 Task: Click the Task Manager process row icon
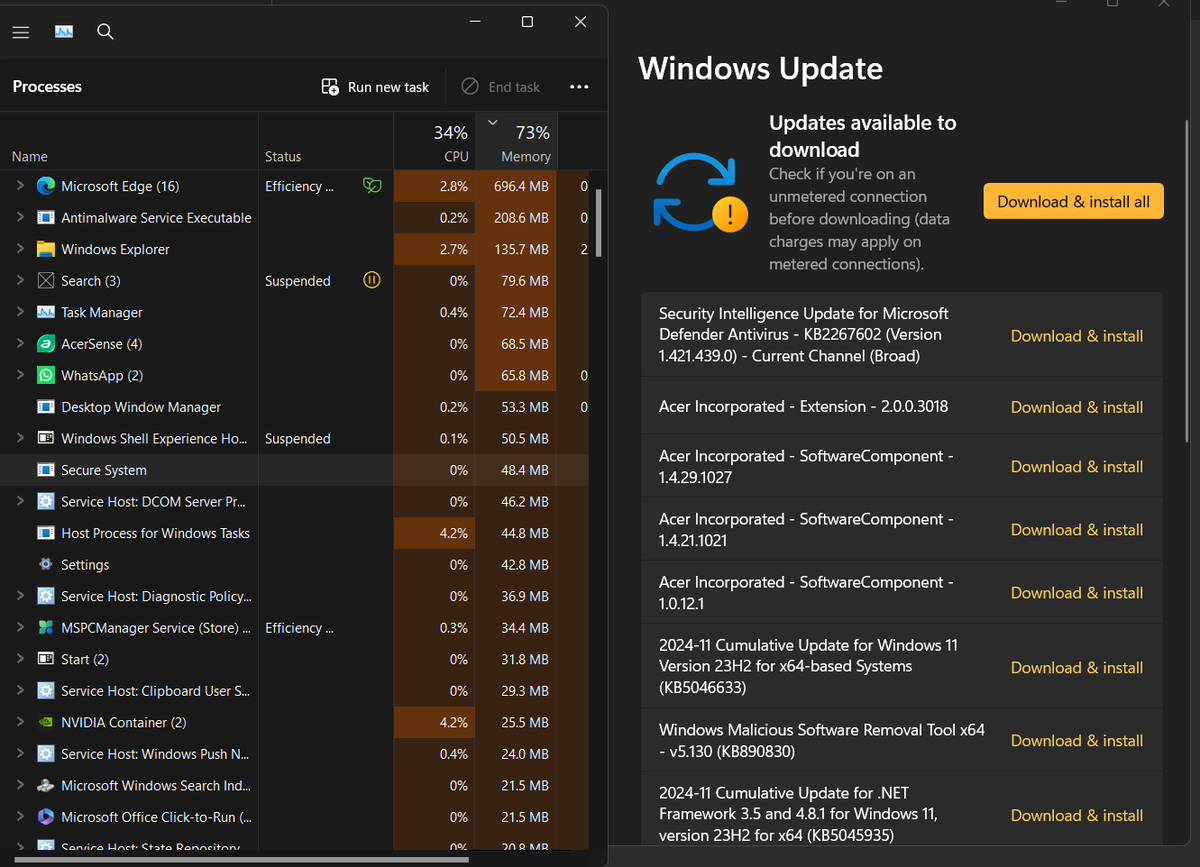coord(45,312)
